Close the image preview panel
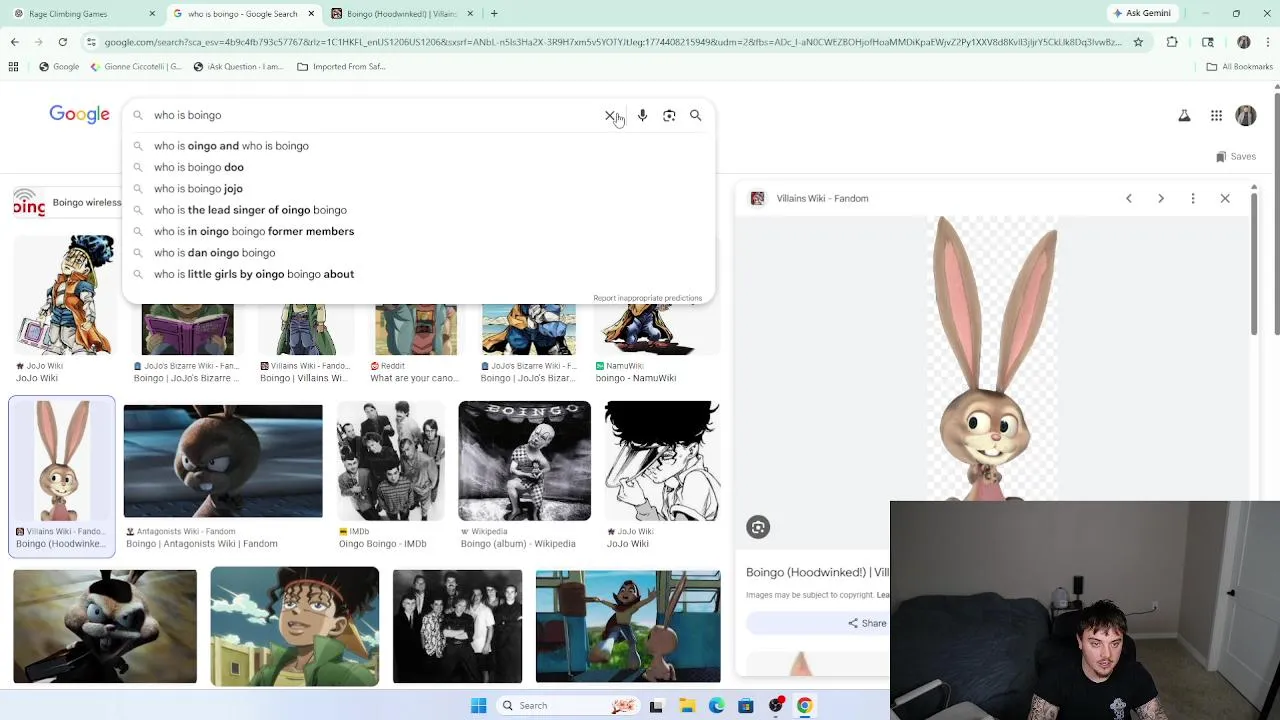1280x720 pixels. pos(1225,198)
